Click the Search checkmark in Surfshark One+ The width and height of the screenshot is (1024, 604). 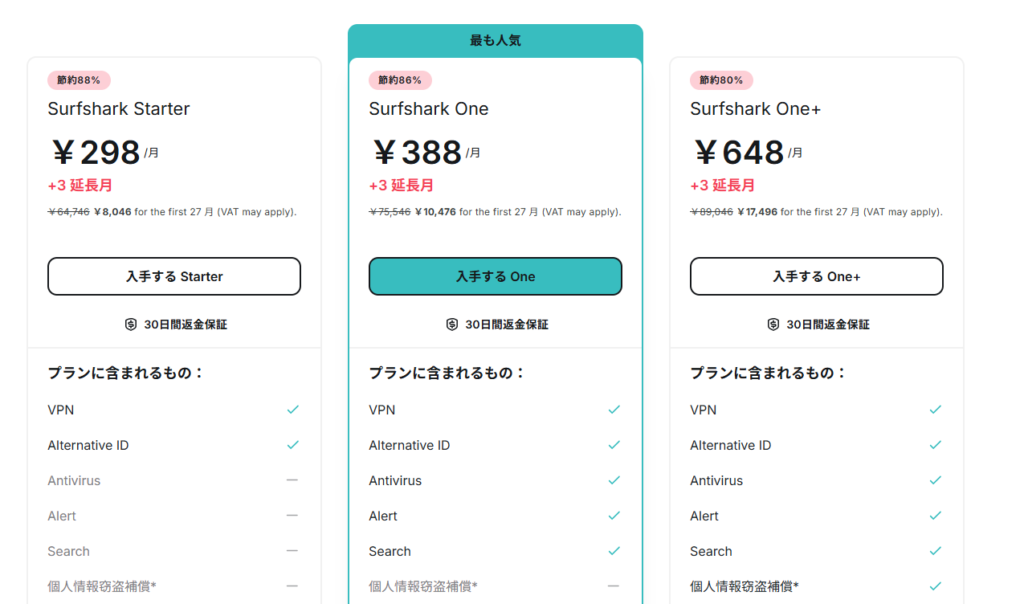click(935, 551)
